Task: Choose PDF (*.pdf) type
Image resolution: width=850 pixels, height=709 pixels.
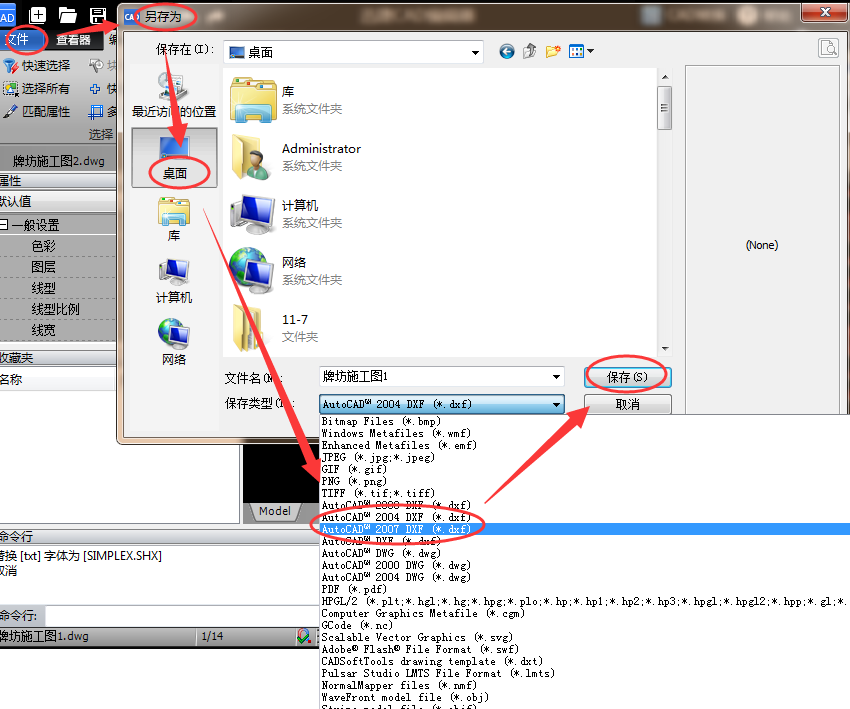Action: tap(354, 589)
